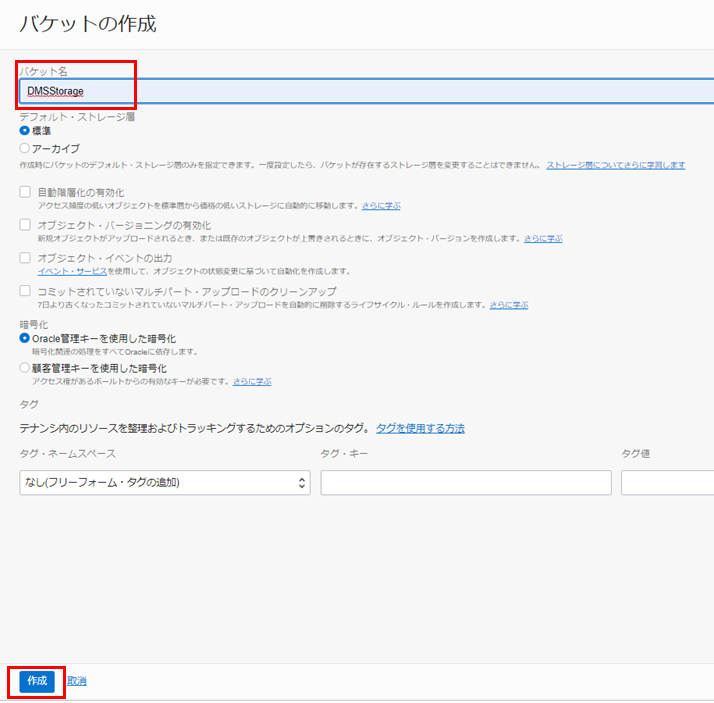Open さらに学ぶ link for auto-tiering description

pyautogui.click(x=380, y=205)
